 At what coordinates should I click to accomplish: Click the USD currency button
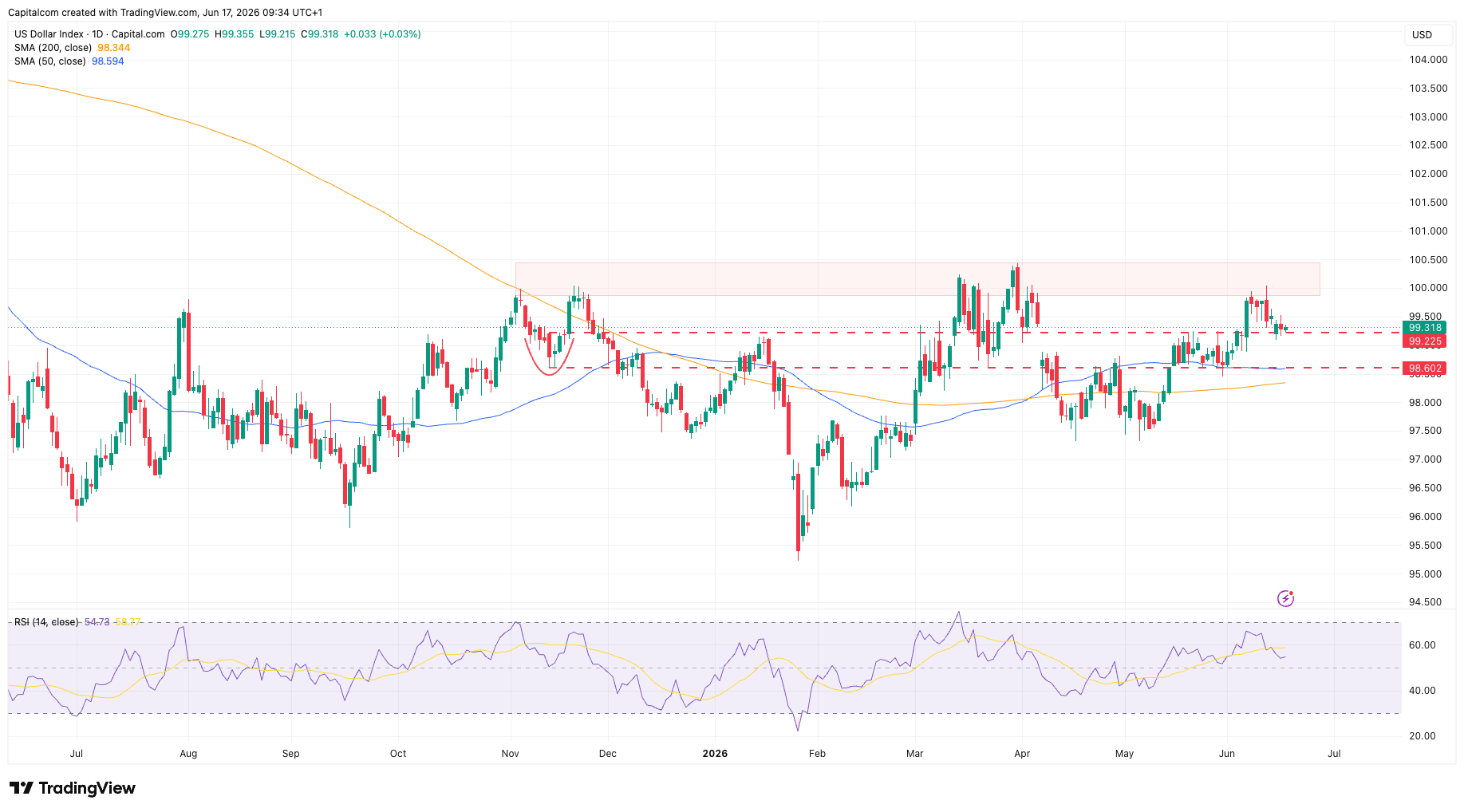point(1428,35)
